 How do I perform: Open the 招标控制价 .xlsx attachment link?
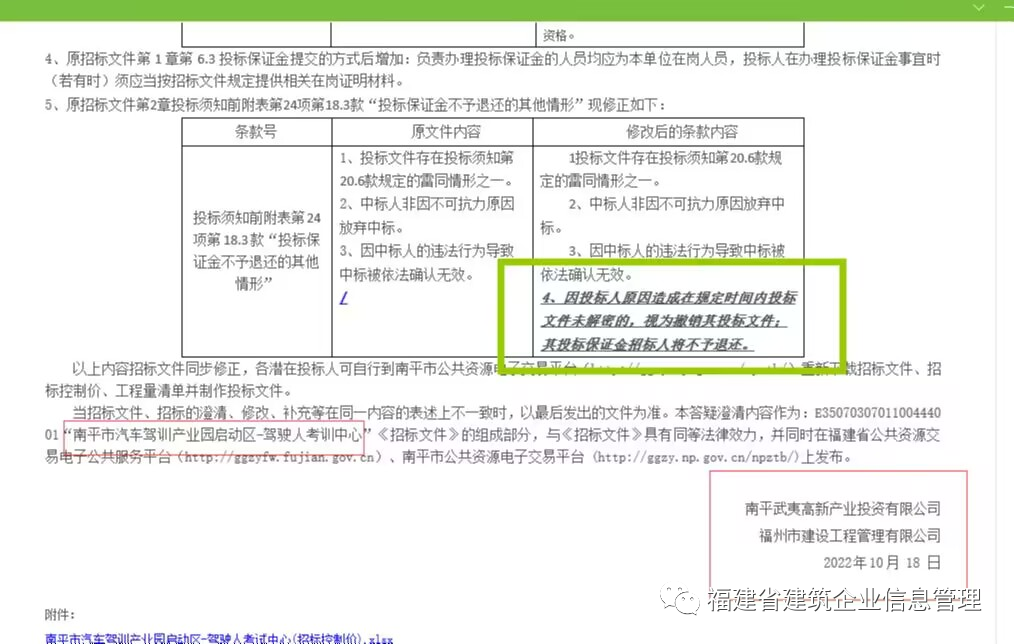(219, 637)
